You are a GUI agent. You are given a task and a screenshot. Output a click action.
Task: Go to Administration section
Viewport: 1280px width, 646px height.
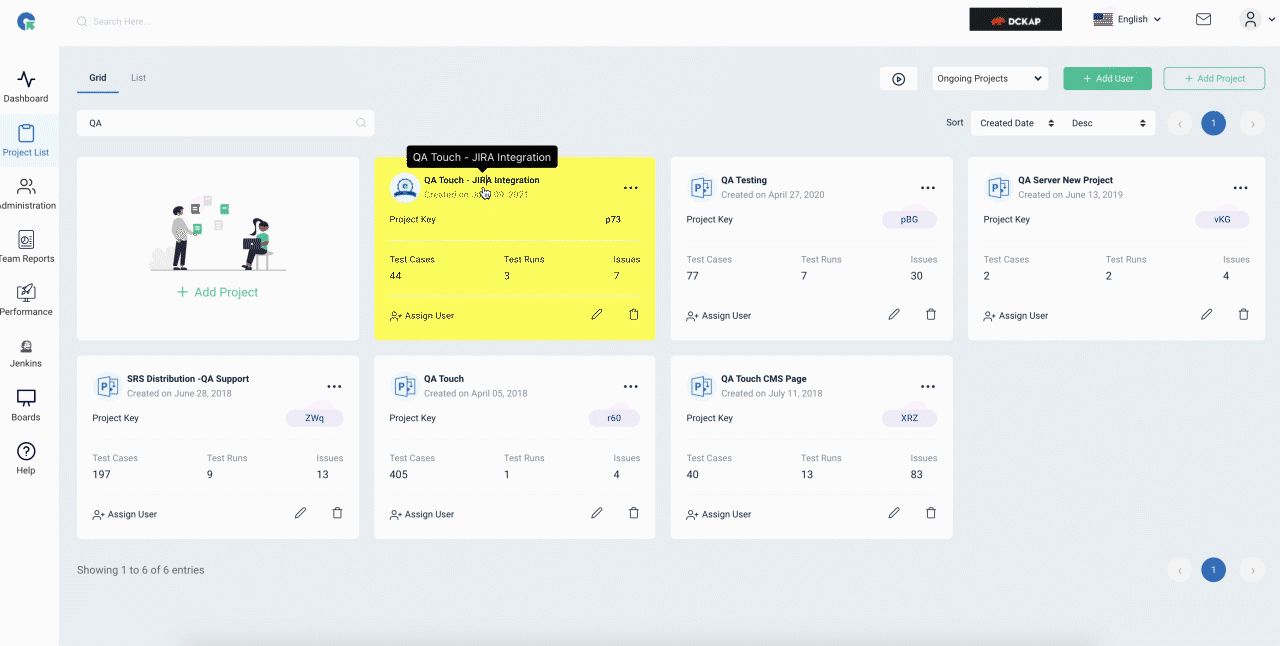[x=26, y=194]
